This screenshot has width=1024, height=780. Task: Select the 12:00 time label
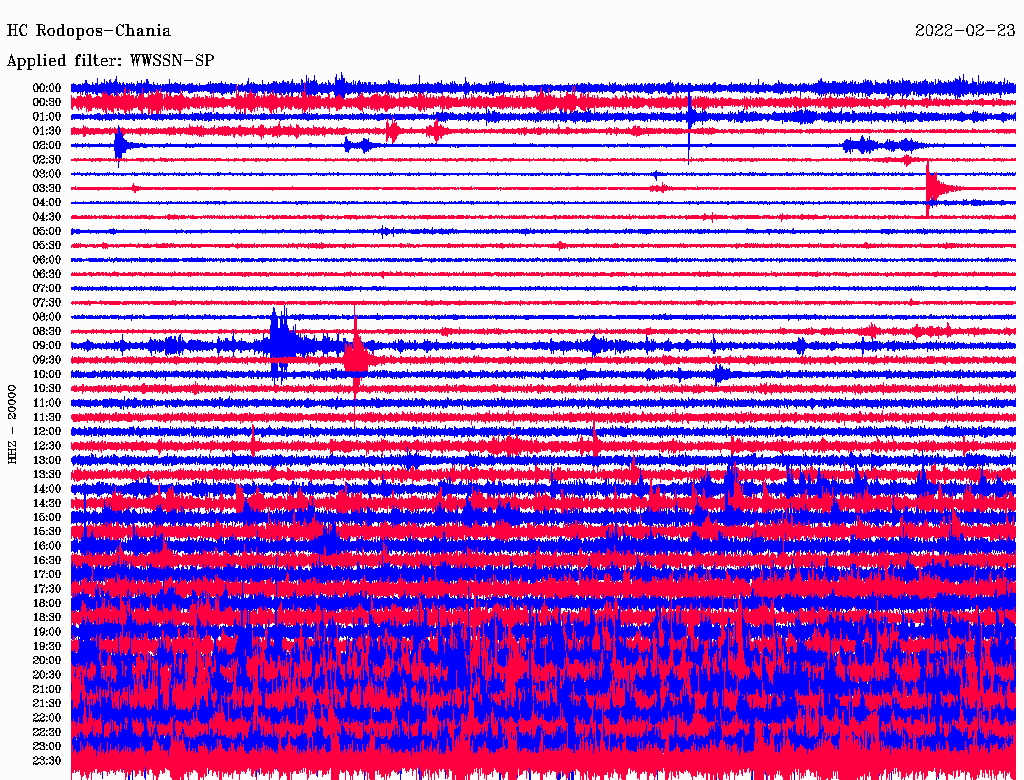pos(47,431)
